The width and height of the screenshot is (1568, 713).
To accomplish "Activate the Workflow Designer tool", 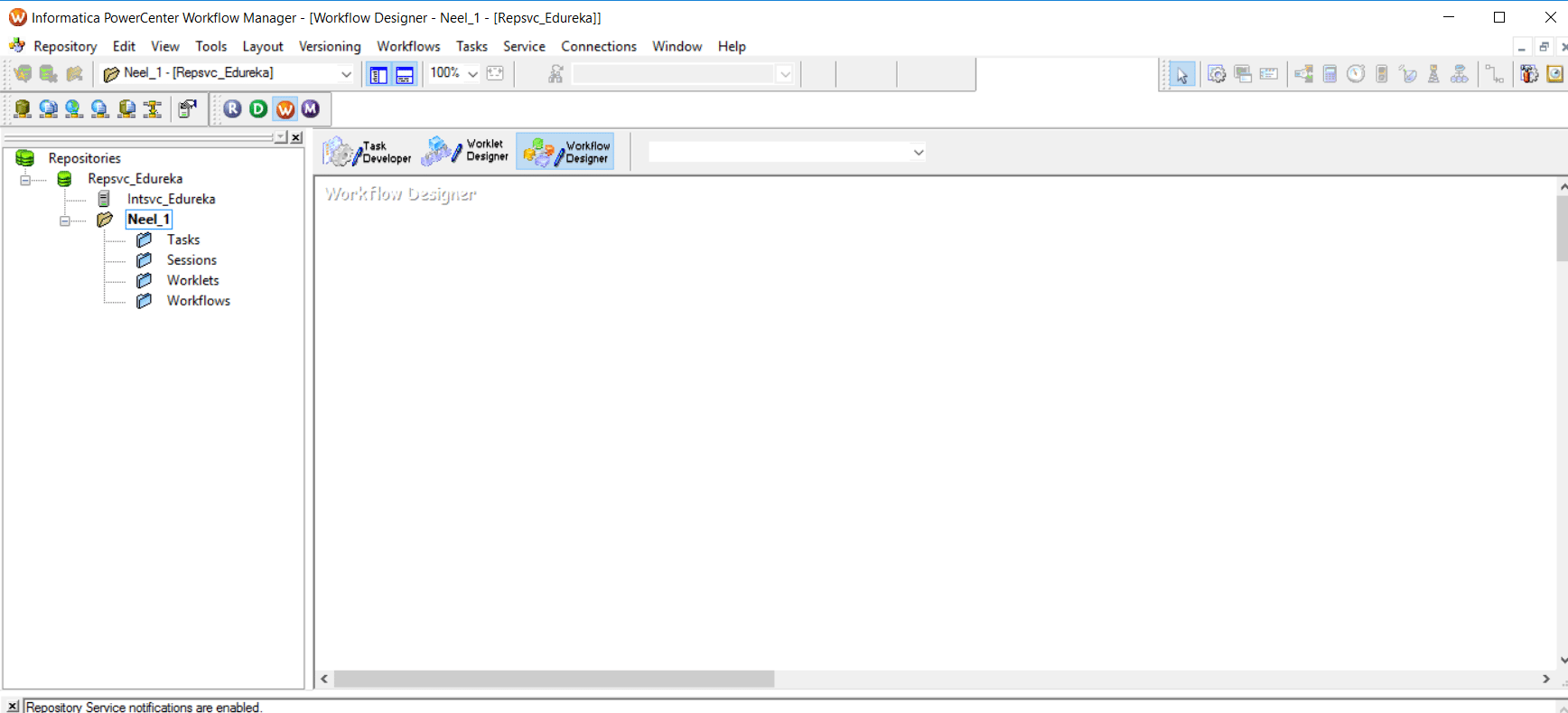I will pos(565,151).
